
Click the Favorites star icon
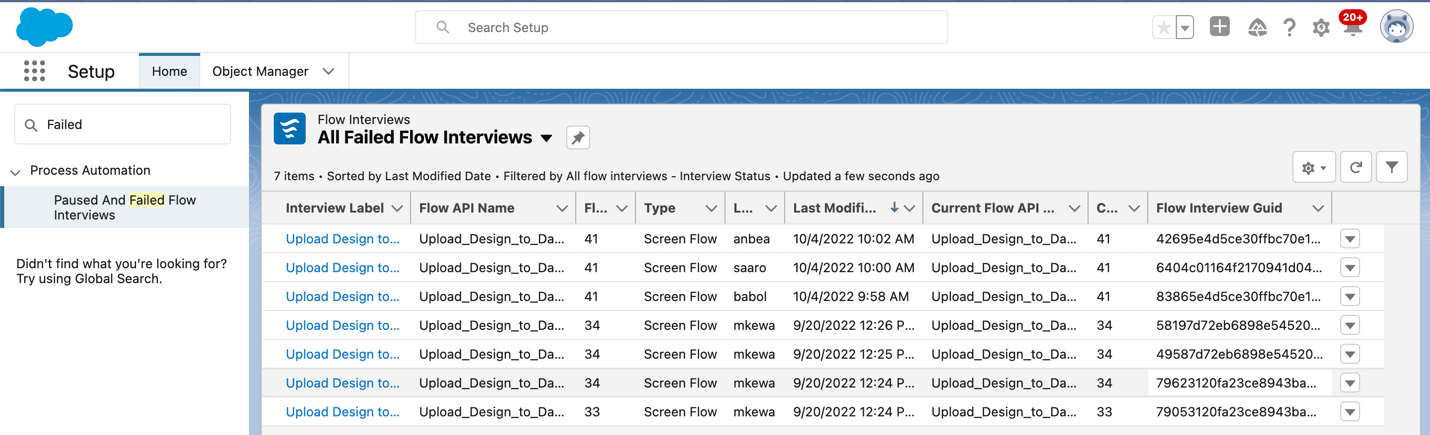(1163, 28)
